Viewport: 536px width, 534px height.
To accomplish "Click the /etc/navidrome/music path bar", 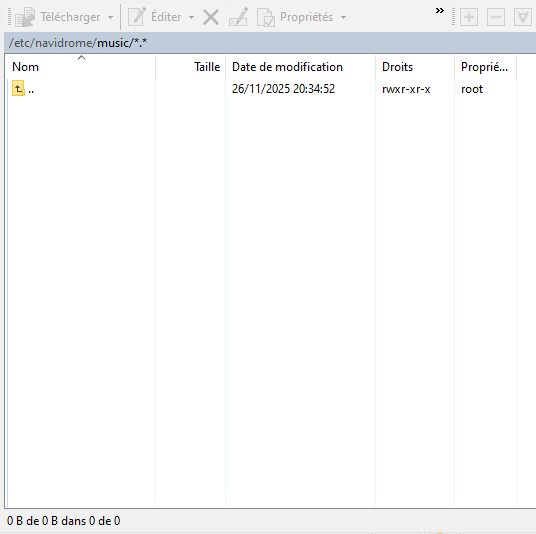I will coord(270,43).
